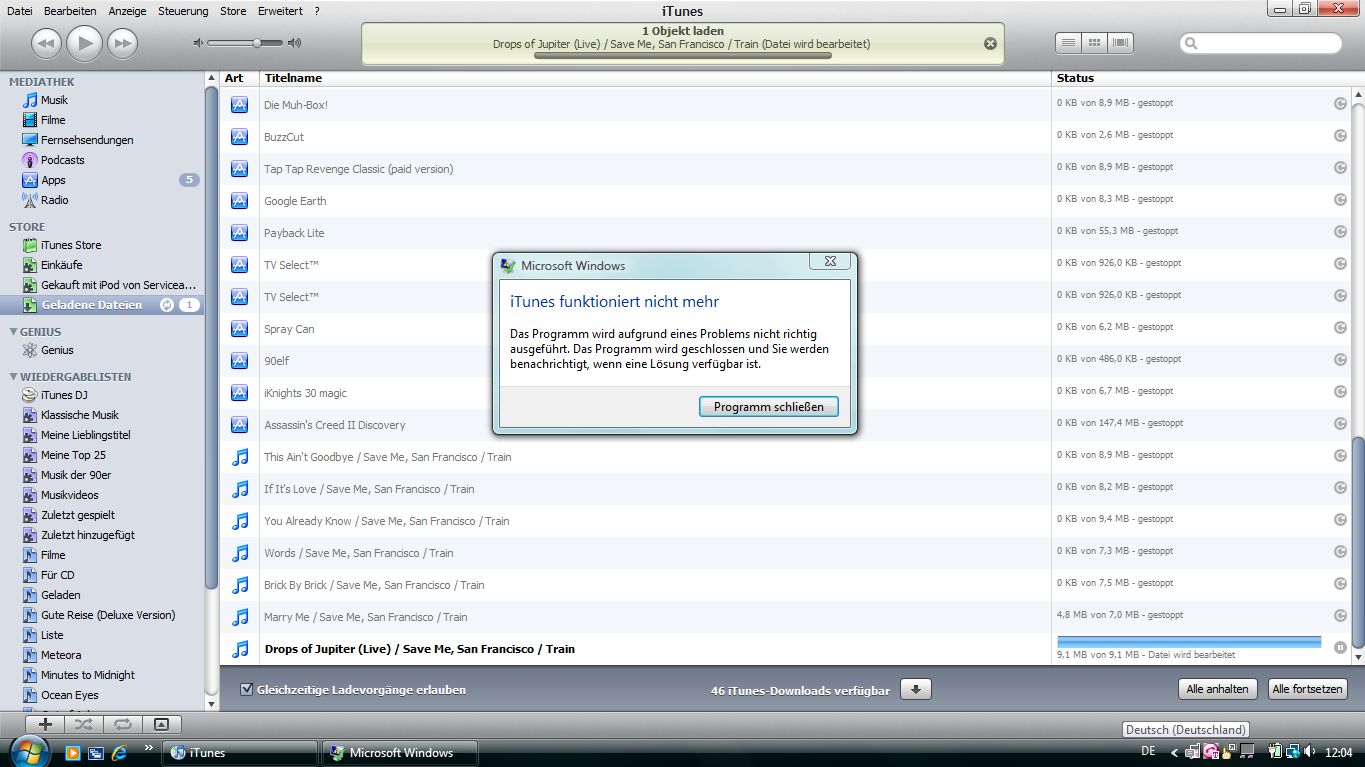The width and height of the screenshot is (1365, 767).
Task: Click Programm schließen in the dialog
Action: (x=768, y=407)
